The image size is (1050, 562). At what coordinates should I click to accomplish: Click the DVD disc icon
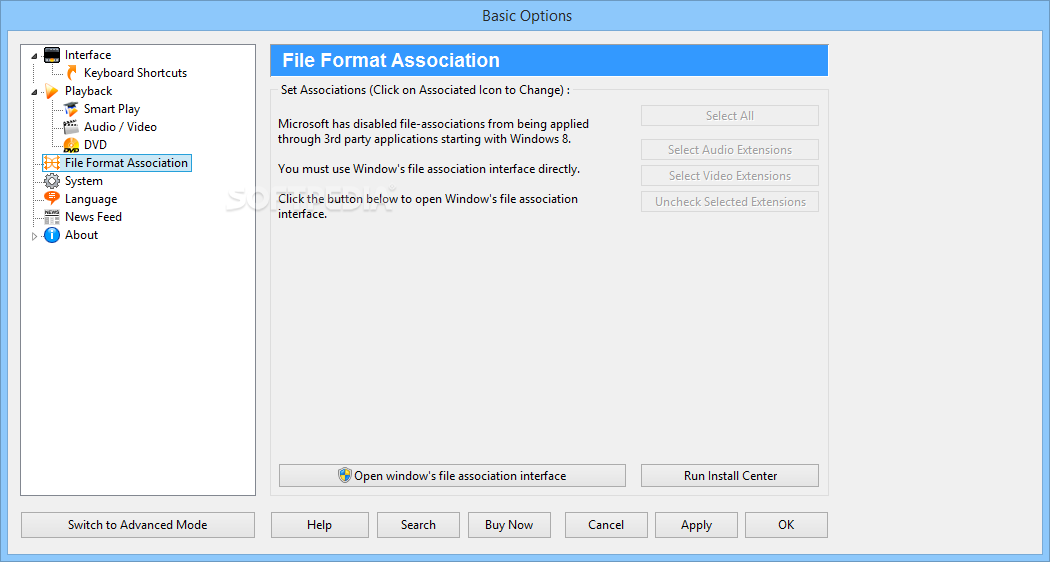[x=71, y=145]
